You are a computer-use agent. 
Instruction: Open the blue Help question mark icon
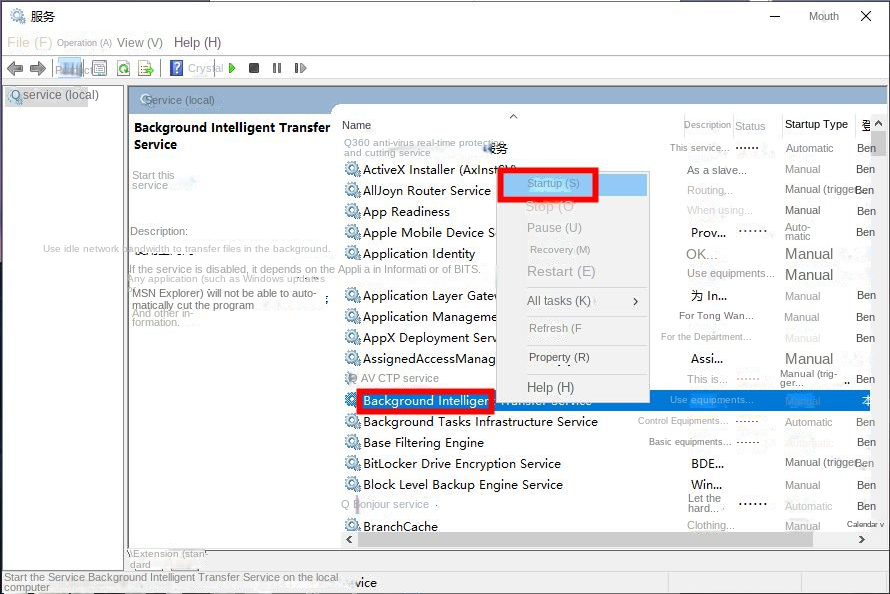(176, 68)
